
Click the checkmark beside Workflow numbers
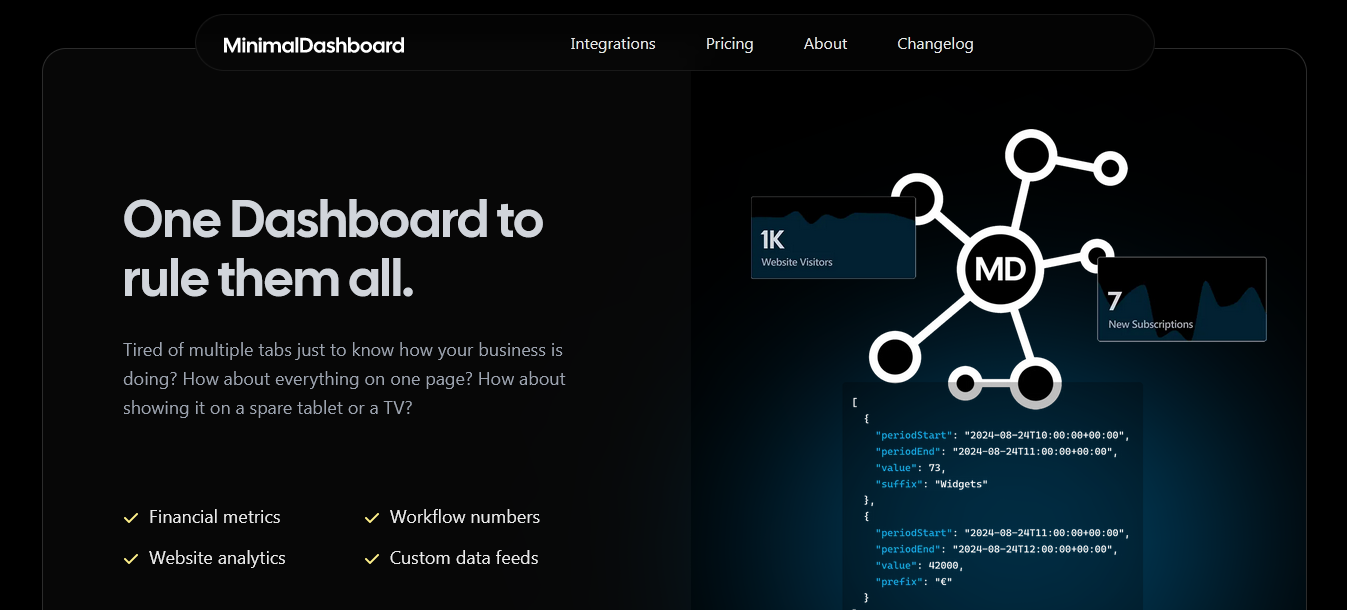372,518
